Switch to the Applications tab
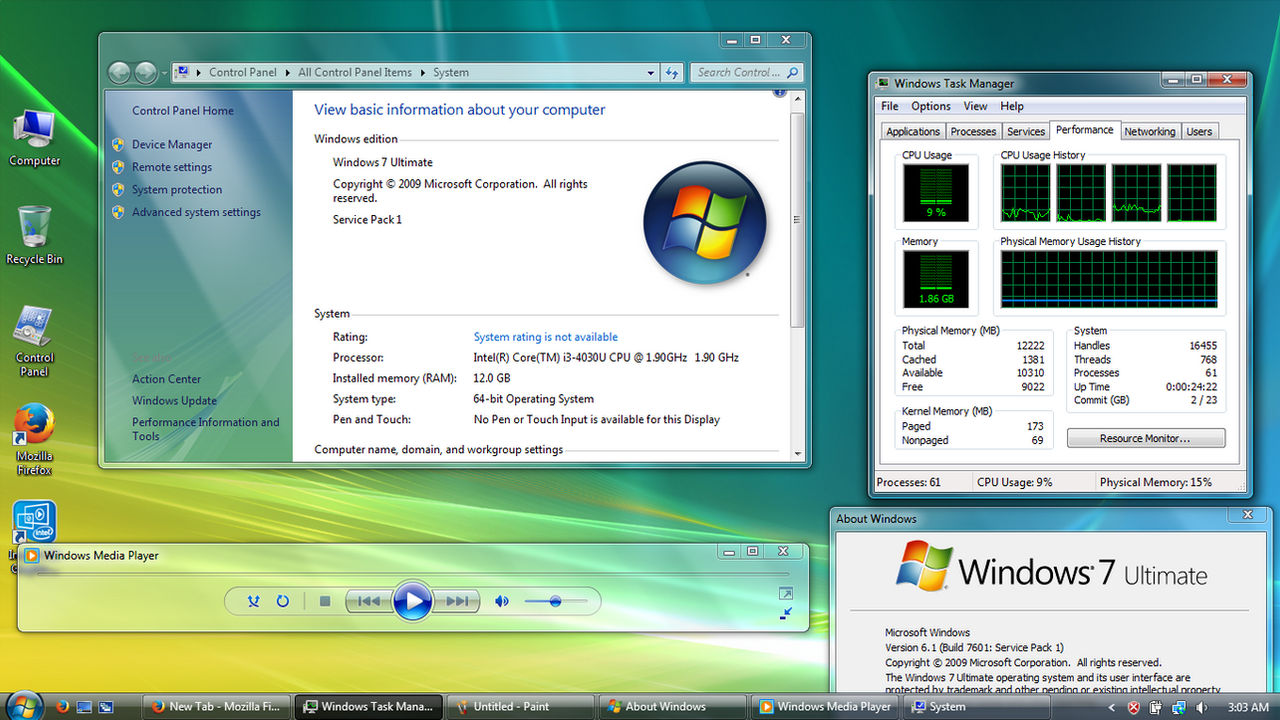Viewport: 1280px width, 720px height. (x=913, y=131)
